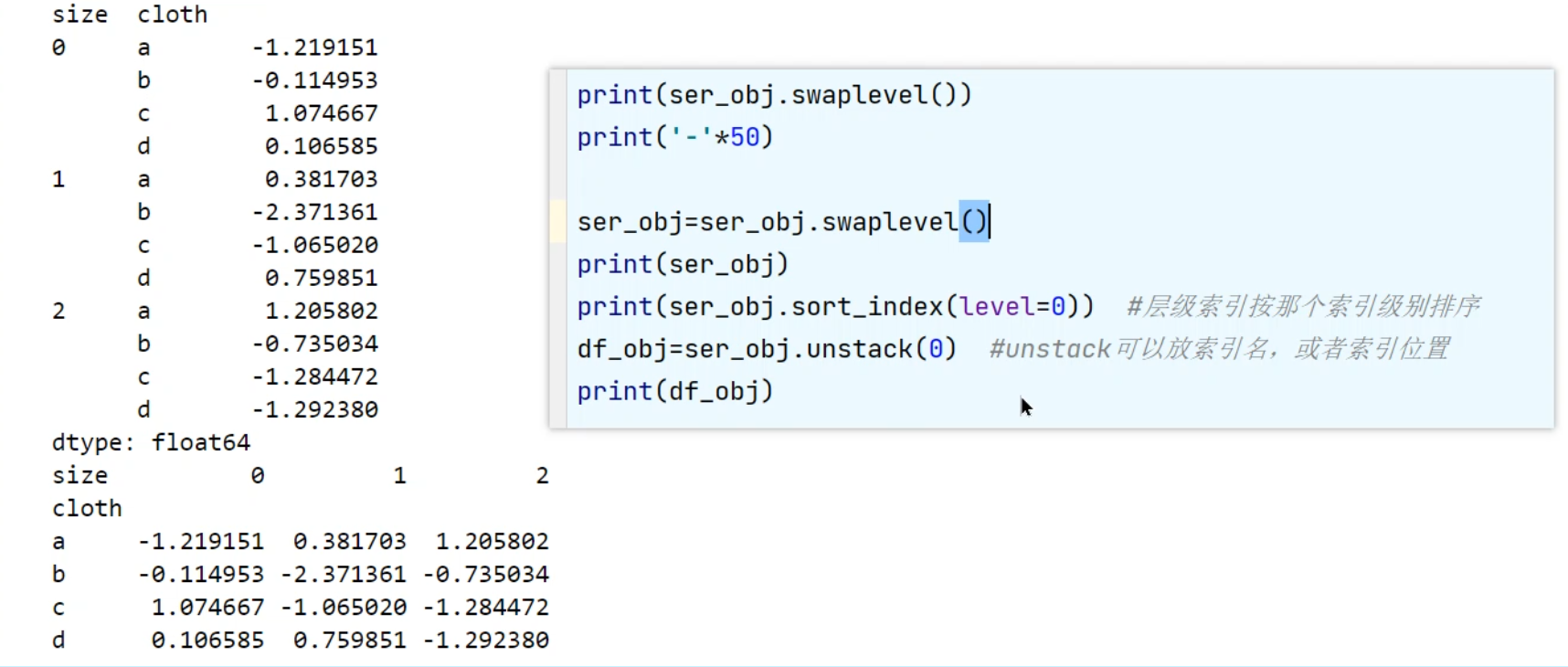
Task: Click 'cloth' in the top series header
Action: coord(173,15)
